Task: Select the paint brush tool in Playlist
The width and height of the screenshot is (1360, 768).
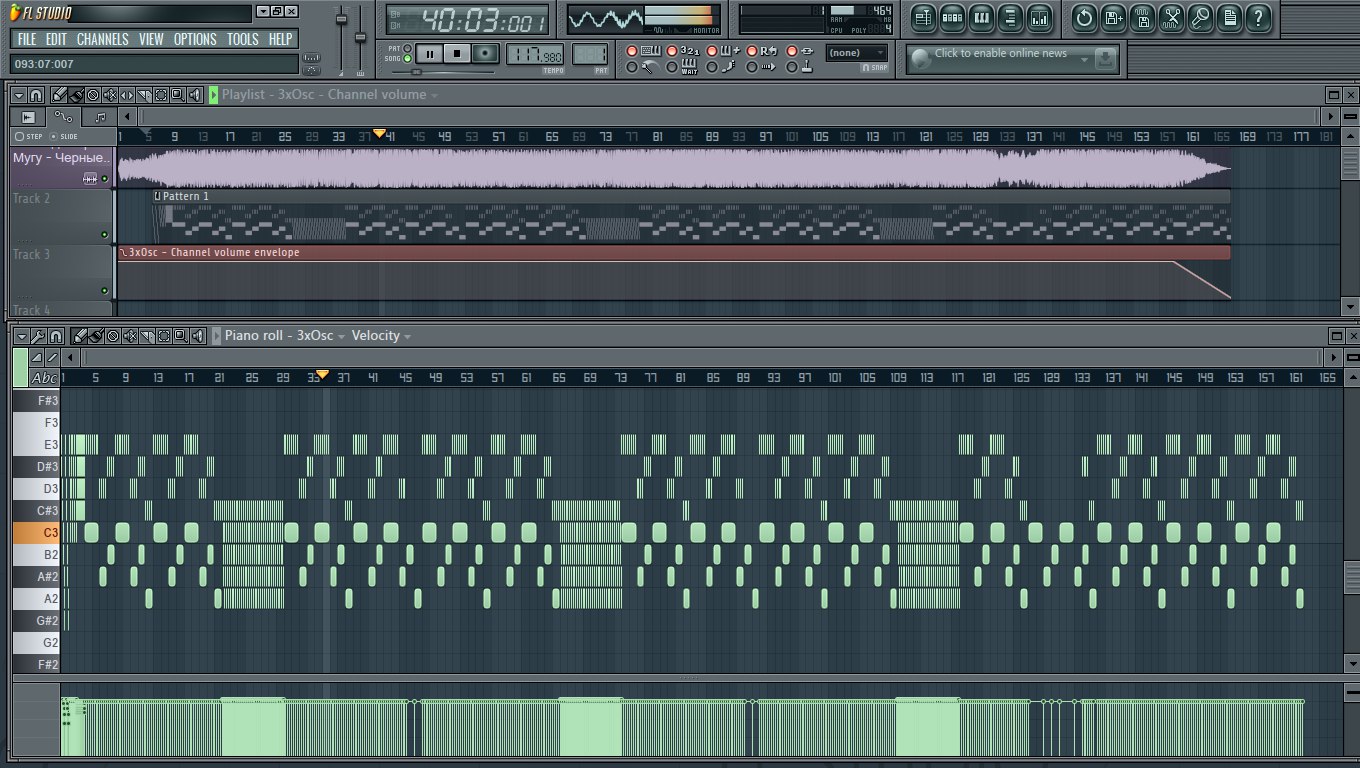Action: coord(76,95)
